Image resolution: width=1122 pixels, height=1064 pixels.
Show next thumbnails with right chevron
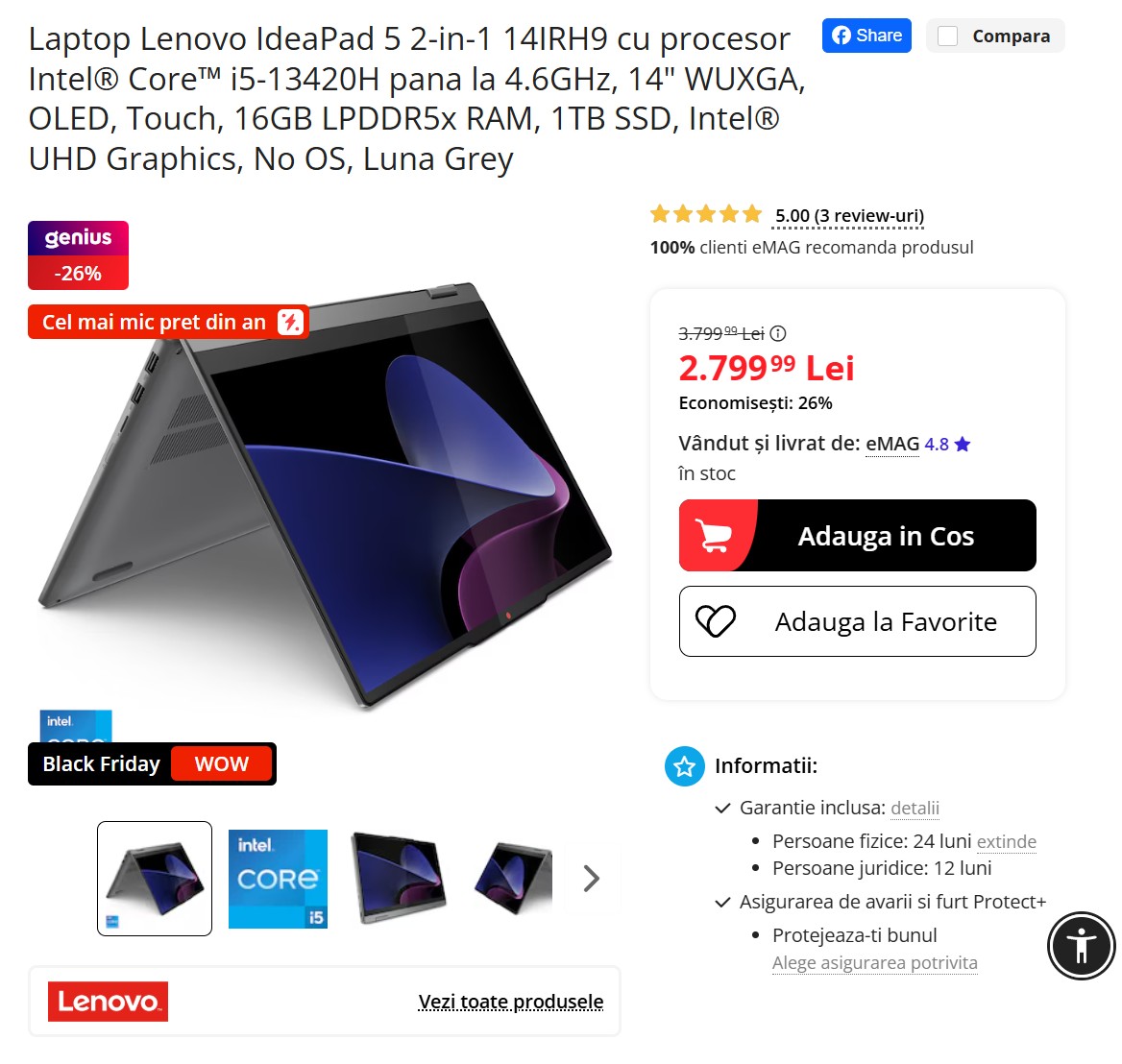pyautogui.click(x=591, y=879)
